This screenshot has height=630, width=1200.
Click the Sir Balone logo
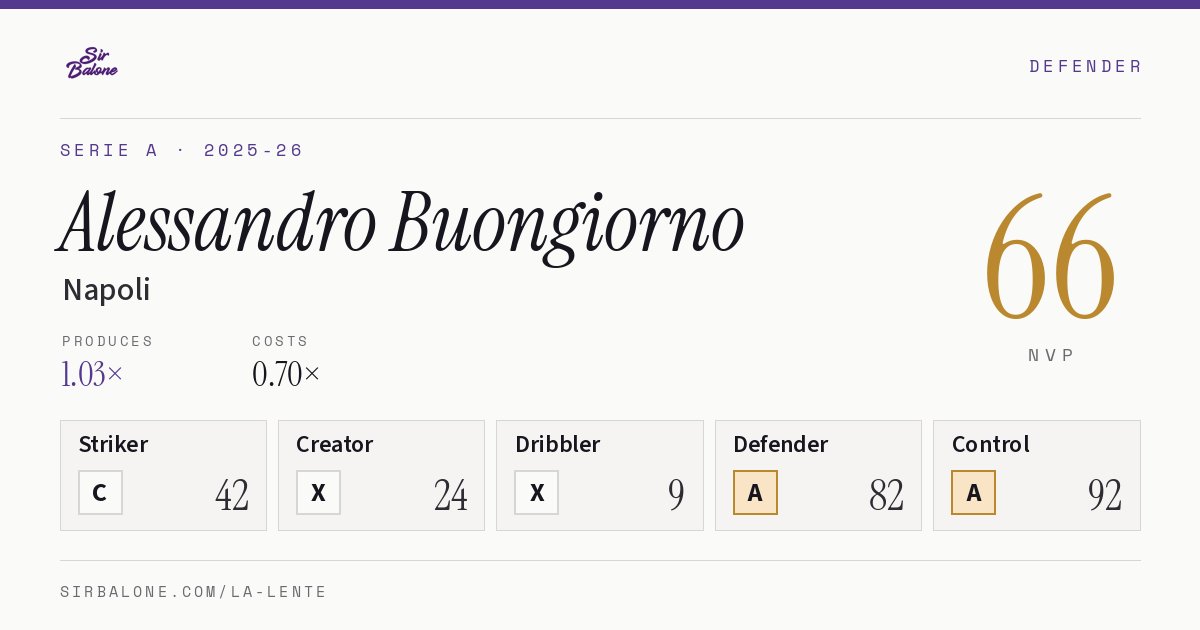coord(92,63)
